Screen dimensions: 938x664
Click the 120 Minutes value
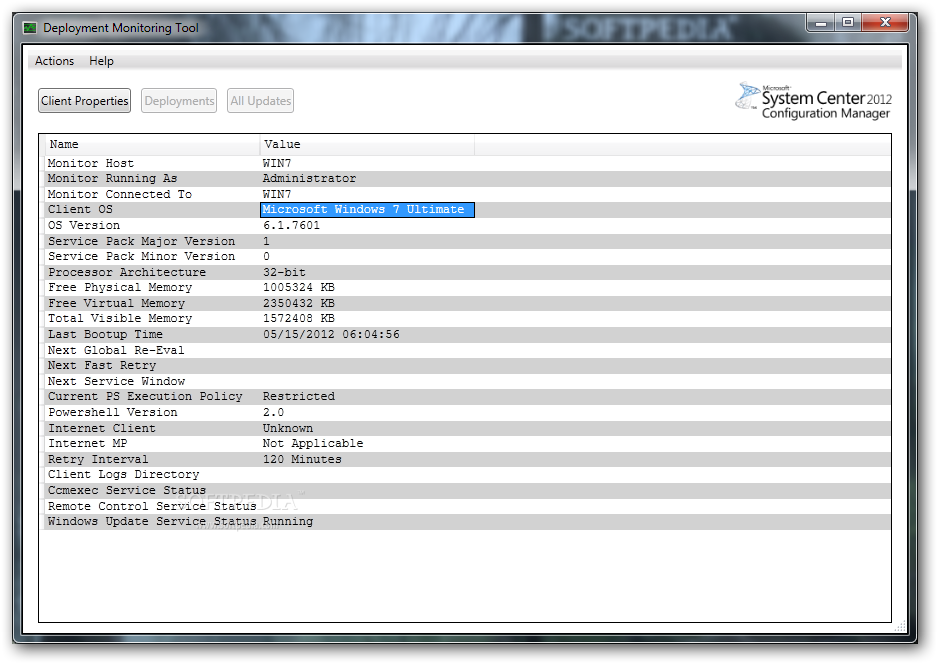(x=302, y=459)
